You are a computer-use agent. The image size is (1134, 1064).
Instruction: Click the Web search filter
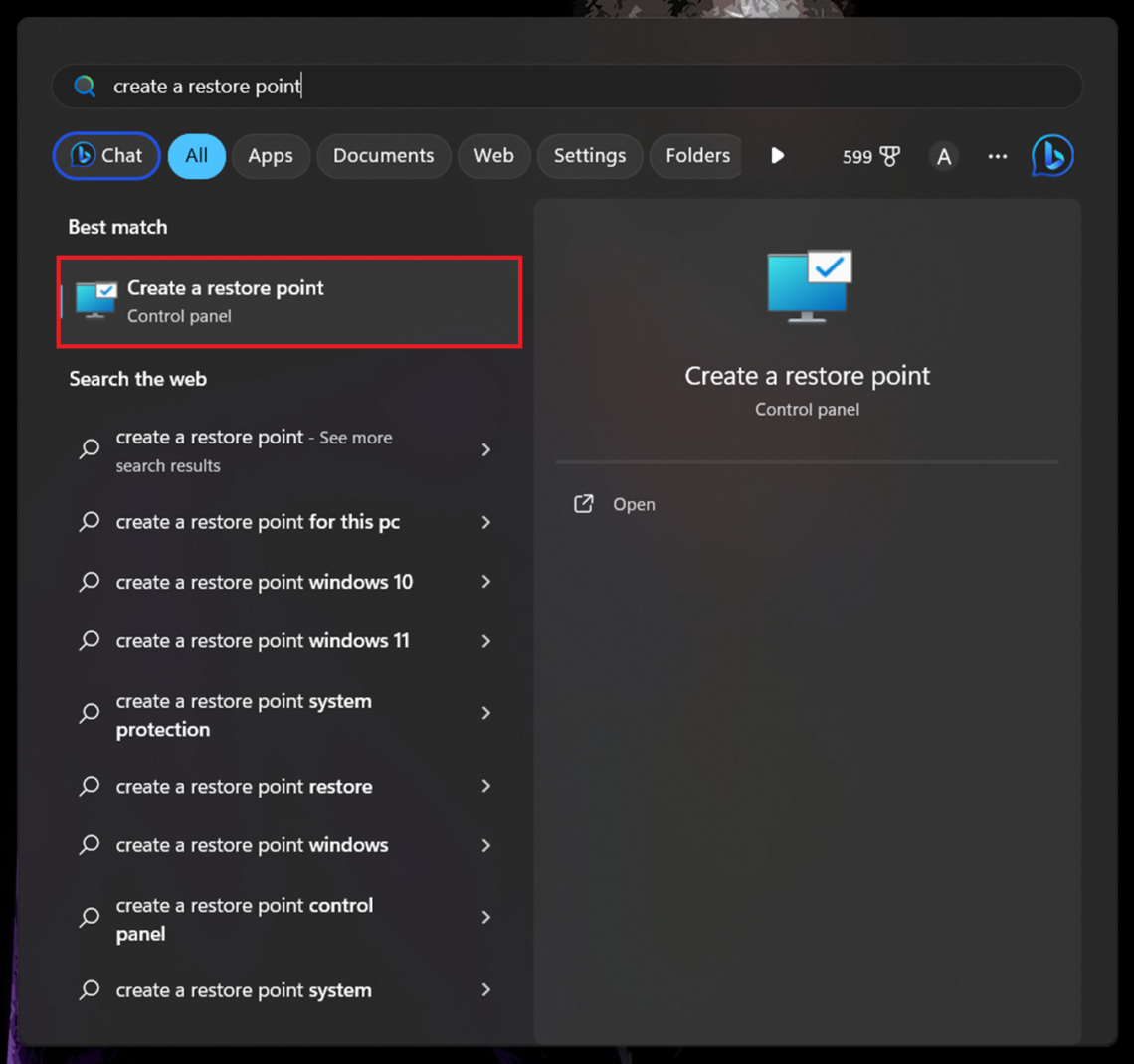(493, 155)
